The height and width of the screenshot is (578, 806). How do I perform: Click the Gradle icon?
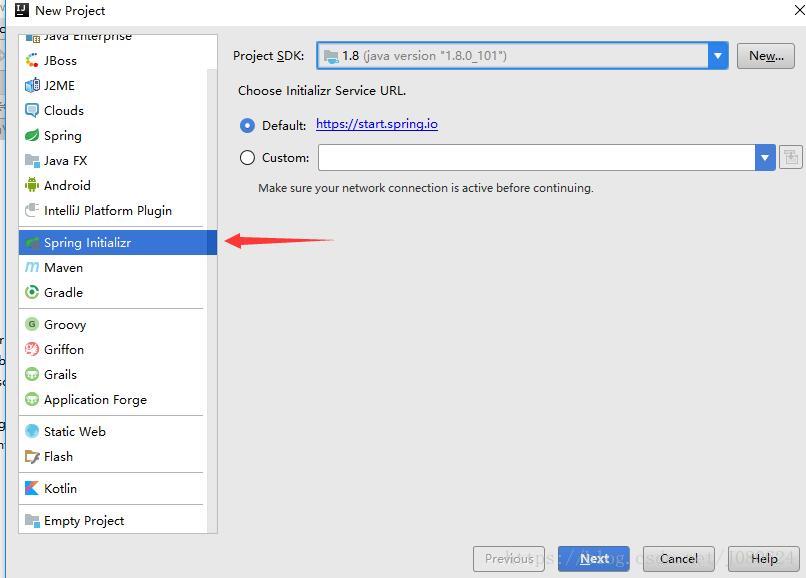[x=32, y=292]
